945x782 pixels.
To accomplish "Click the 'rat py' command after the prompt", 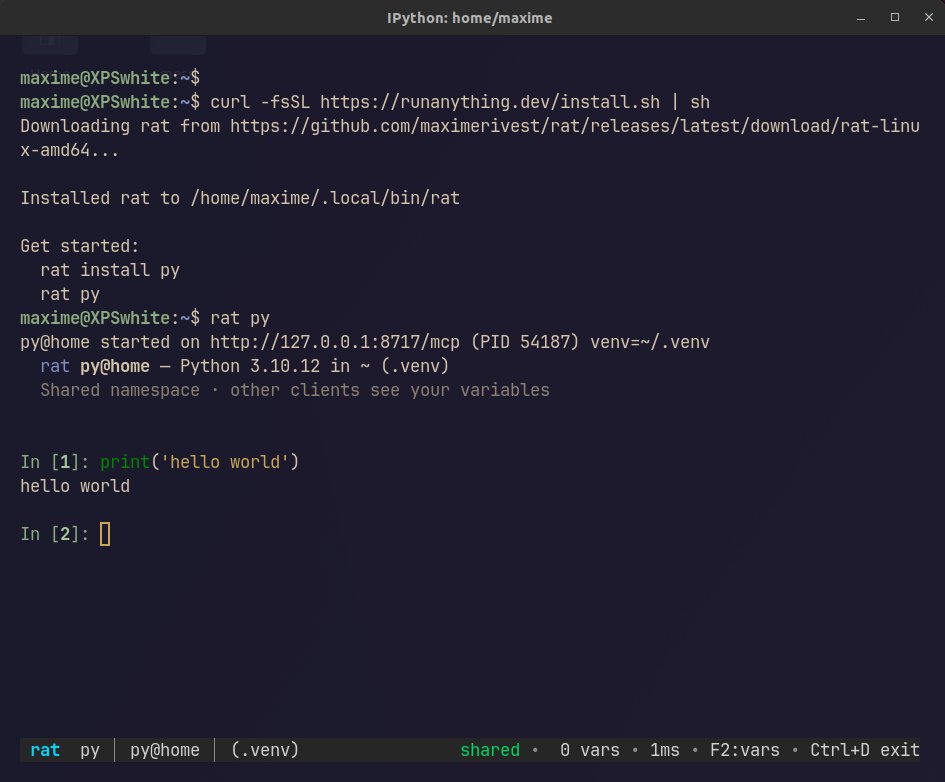I will (240, 319).
